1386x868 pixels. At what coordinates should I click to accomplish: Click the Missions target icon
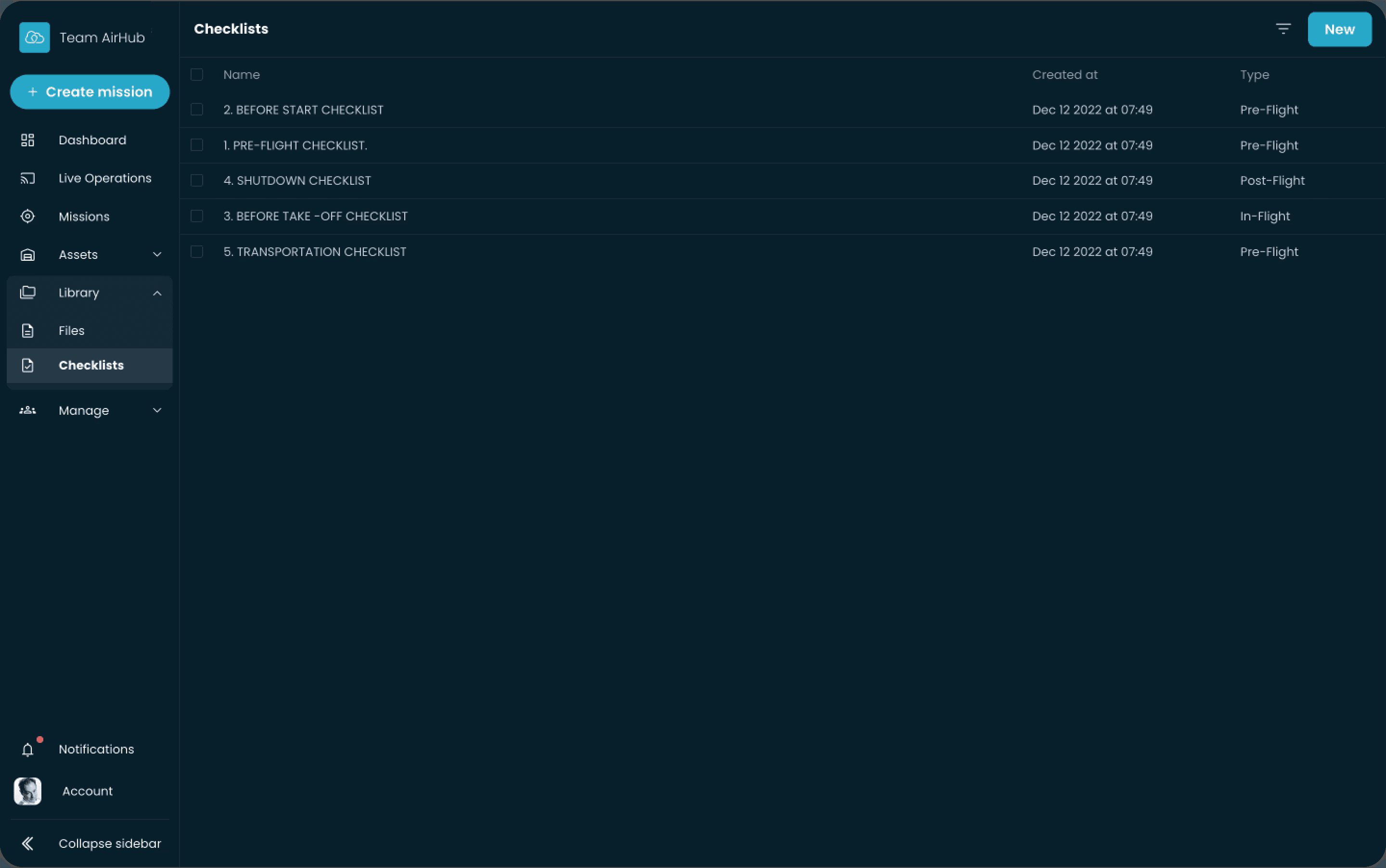27,217
